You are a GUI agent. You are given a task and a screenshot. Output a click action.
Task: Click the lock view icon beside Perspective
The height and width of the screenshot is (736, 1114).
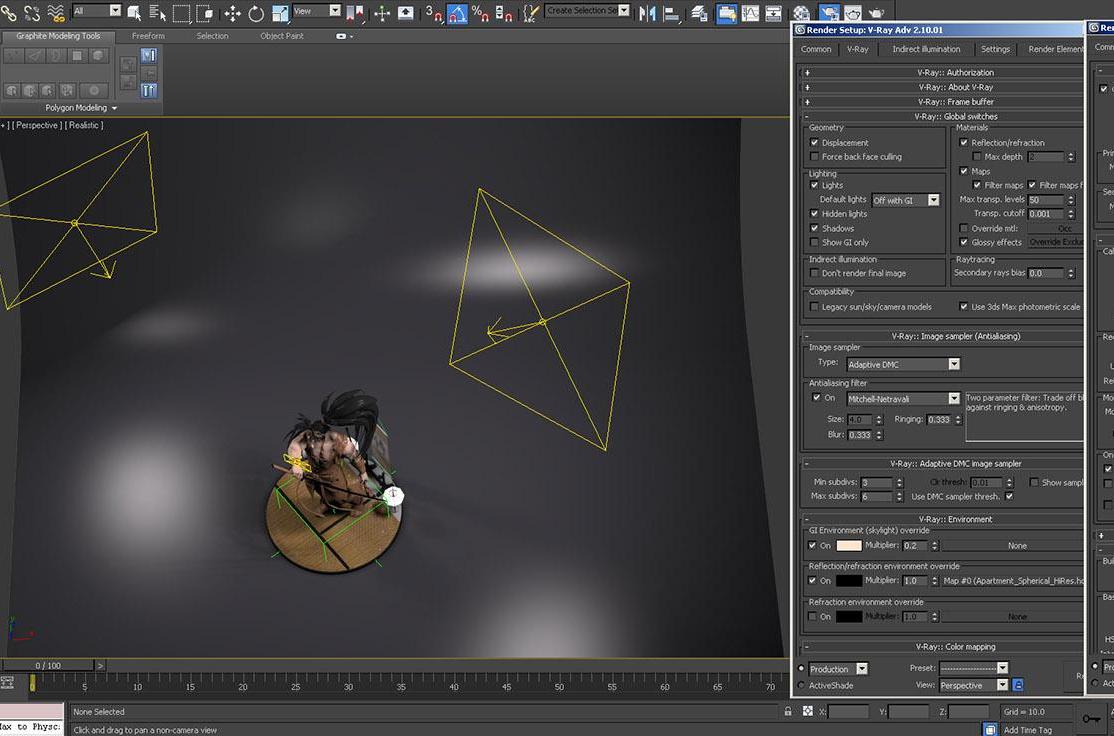point(1018,685)
